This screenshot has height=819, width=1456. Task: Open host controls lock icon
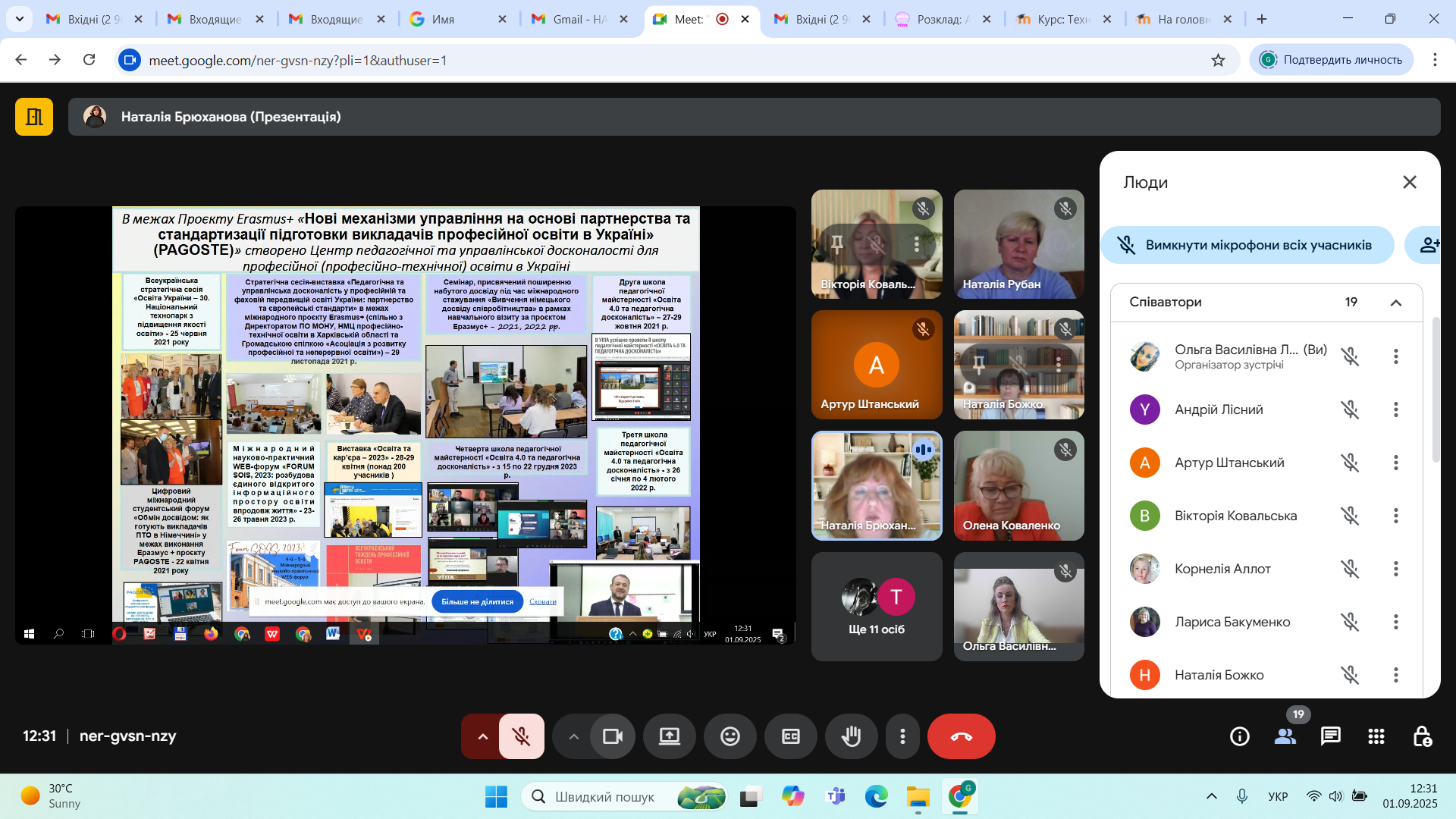(x=1422, y=736)
